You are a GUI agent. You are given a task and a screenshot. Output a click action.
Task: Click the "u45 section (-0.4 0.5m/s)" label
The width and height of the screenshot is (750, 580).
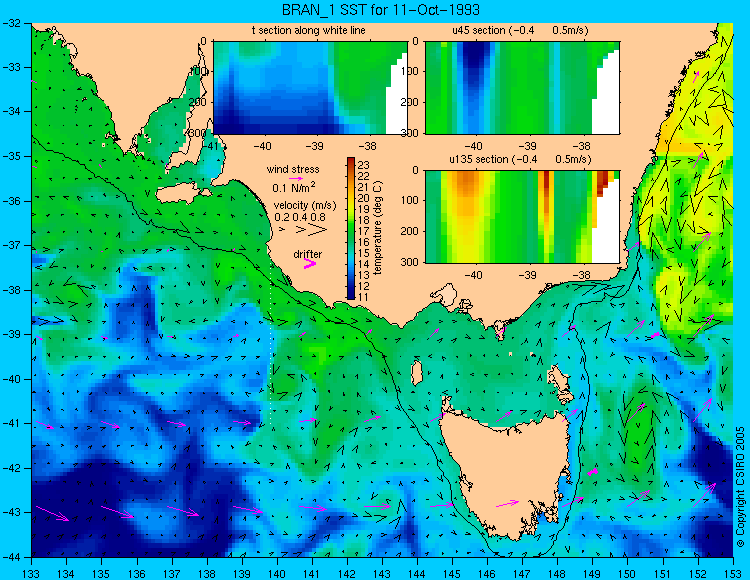(520, 31)
